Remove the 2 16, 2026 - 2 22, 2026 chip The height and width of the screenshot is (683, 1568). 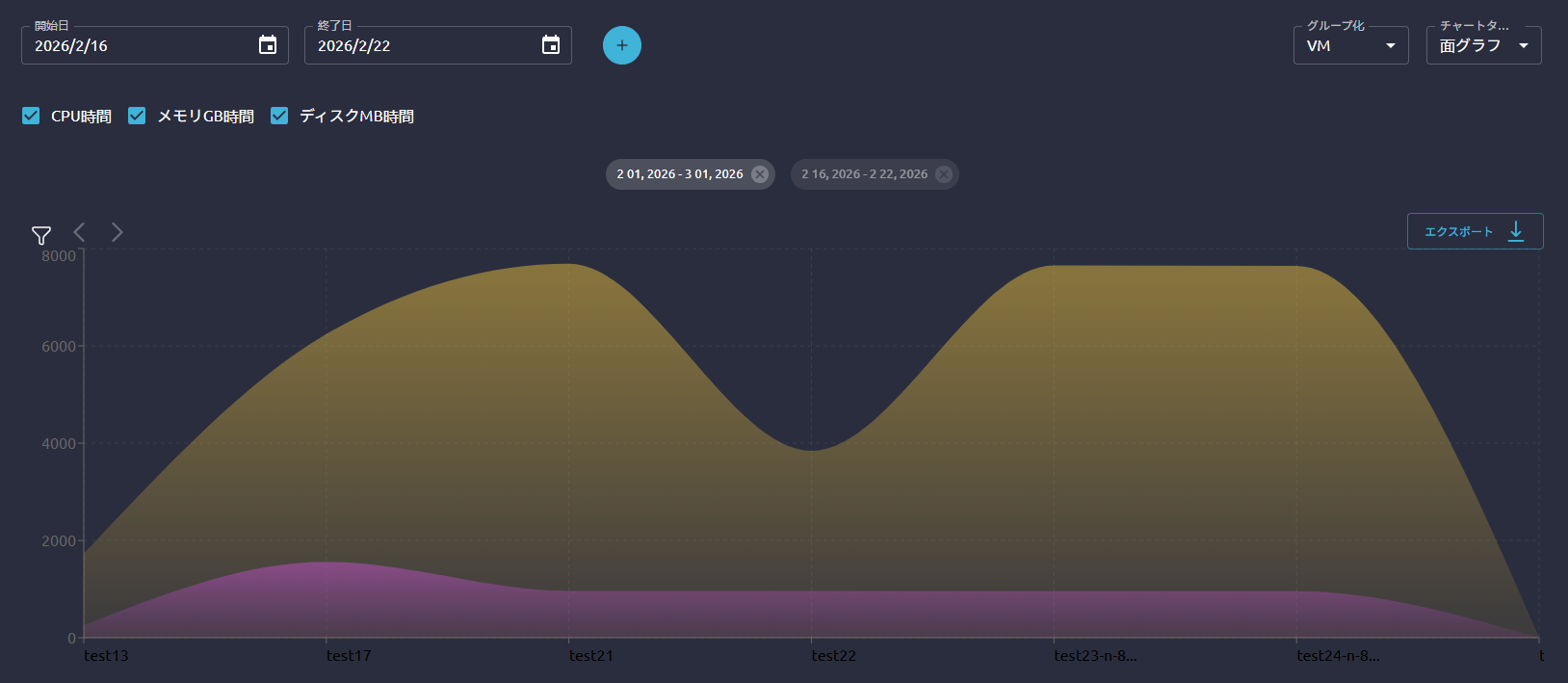click(944, 174)
